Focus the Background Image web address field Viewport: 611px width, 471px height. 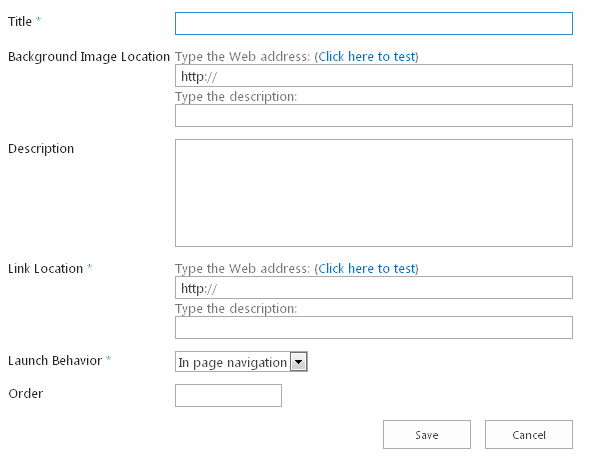373,76
